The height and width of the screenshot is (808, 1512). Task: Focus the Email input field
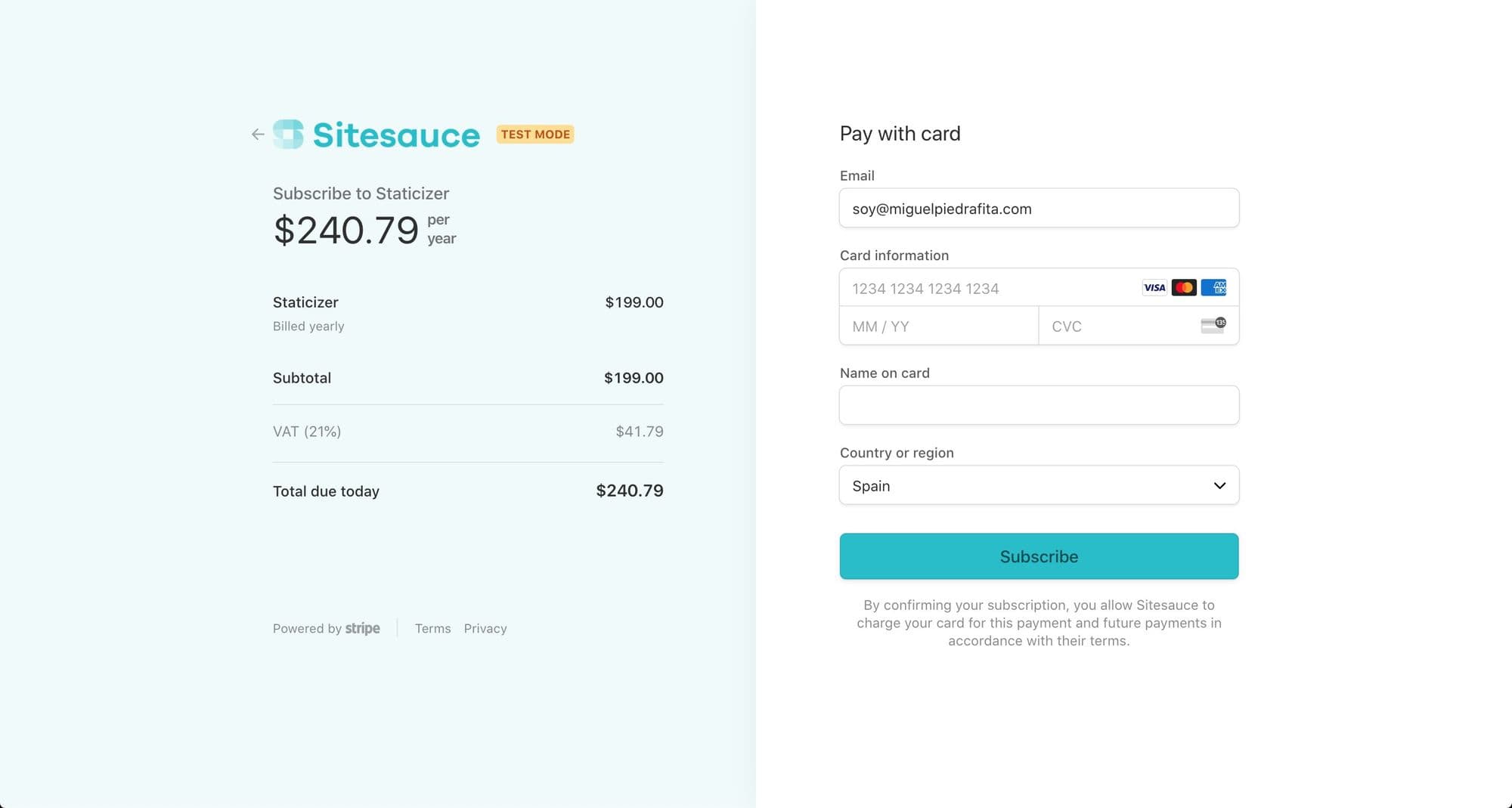tap(1039, 208)
